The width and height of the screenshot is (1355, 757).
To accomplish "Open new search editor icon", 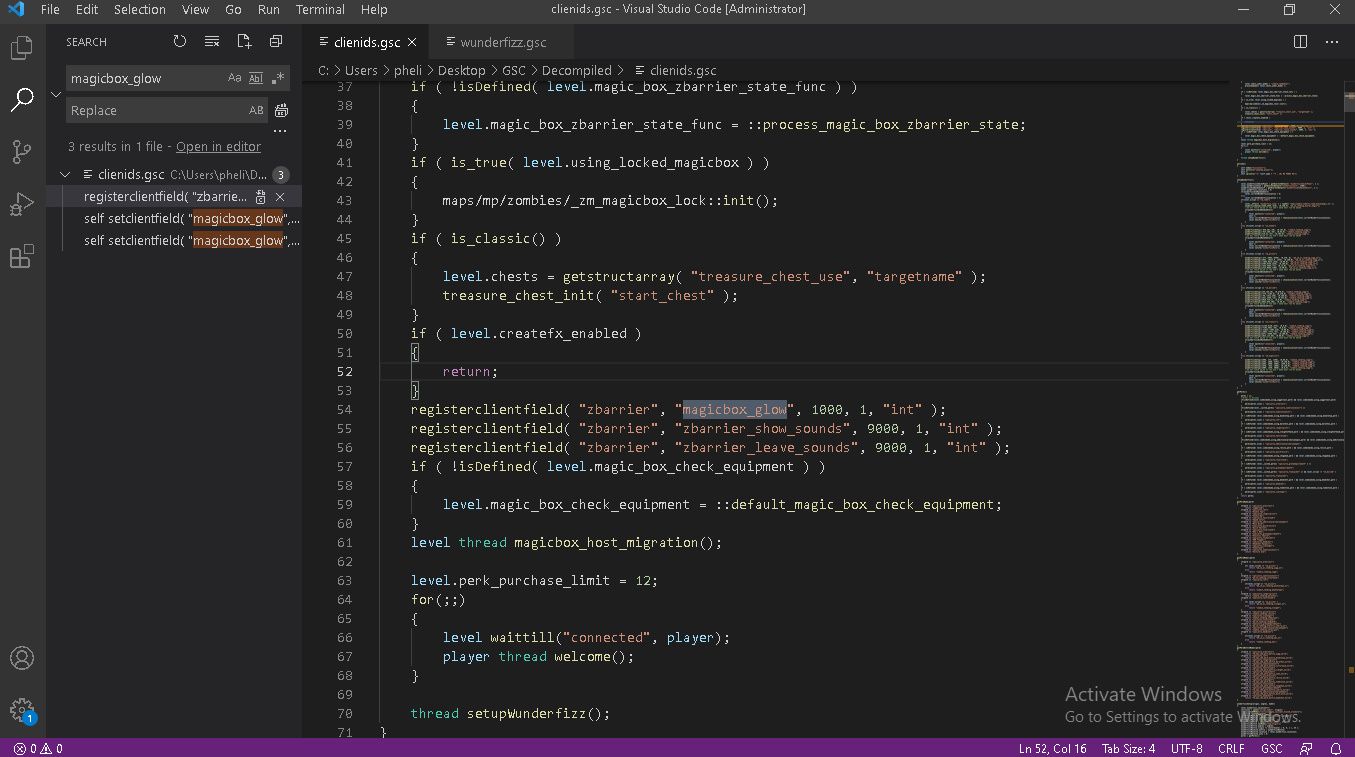I will click(244, 41).
